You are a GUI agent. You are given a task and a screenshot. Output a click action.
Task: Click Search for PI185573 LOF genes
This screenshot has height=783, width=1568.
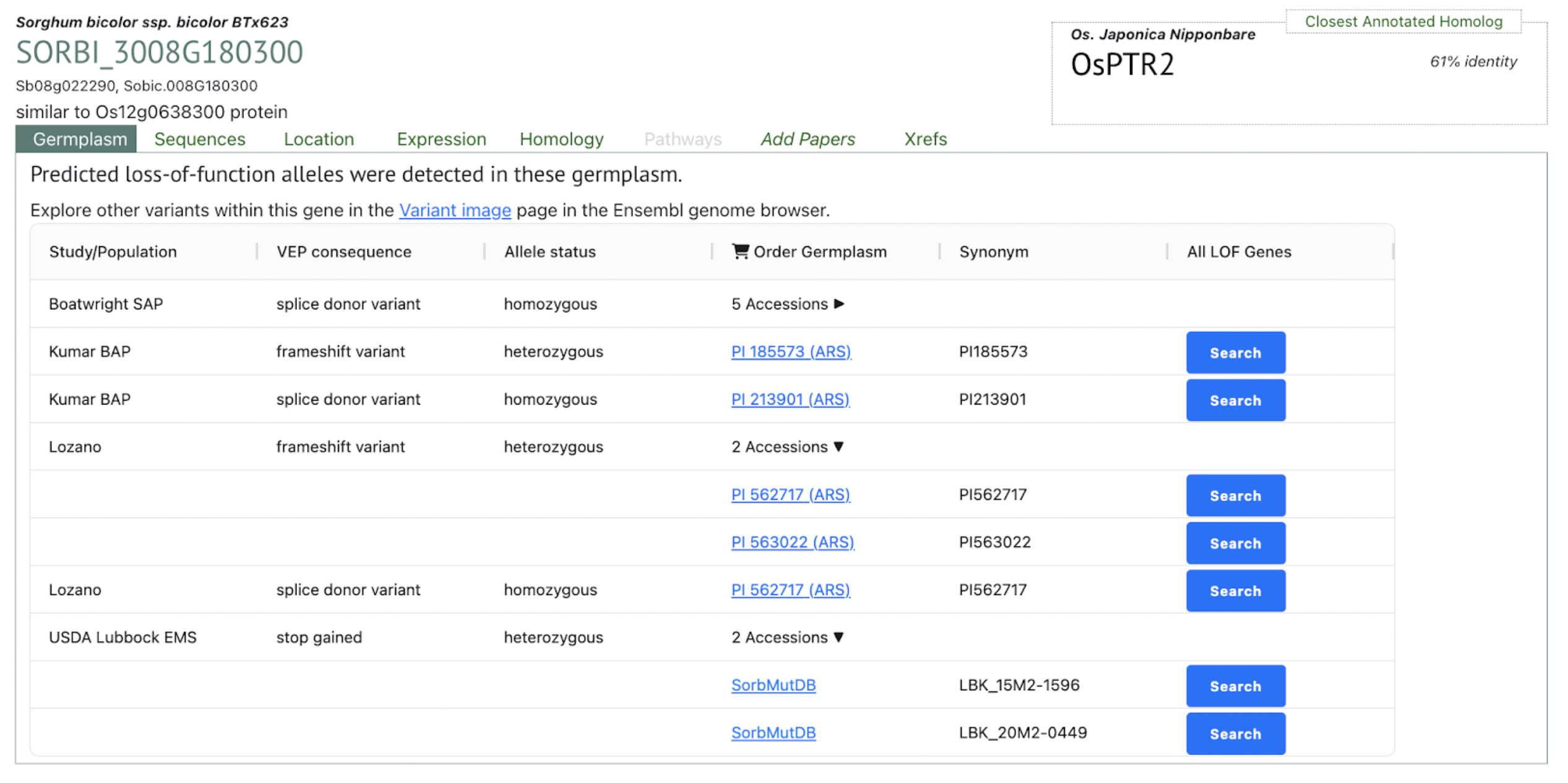click(x=1235, y=353)
